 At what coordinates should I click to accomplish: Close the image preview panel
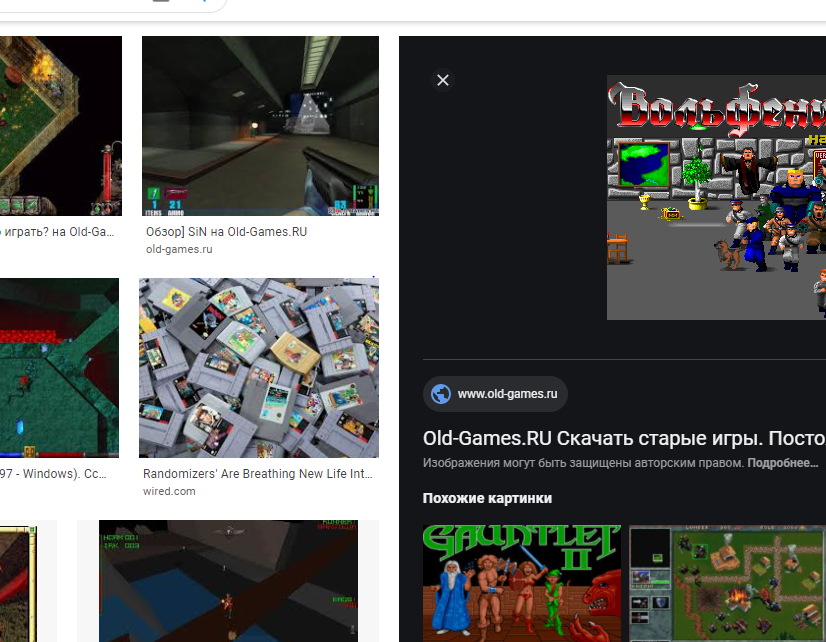pos(442,80)
